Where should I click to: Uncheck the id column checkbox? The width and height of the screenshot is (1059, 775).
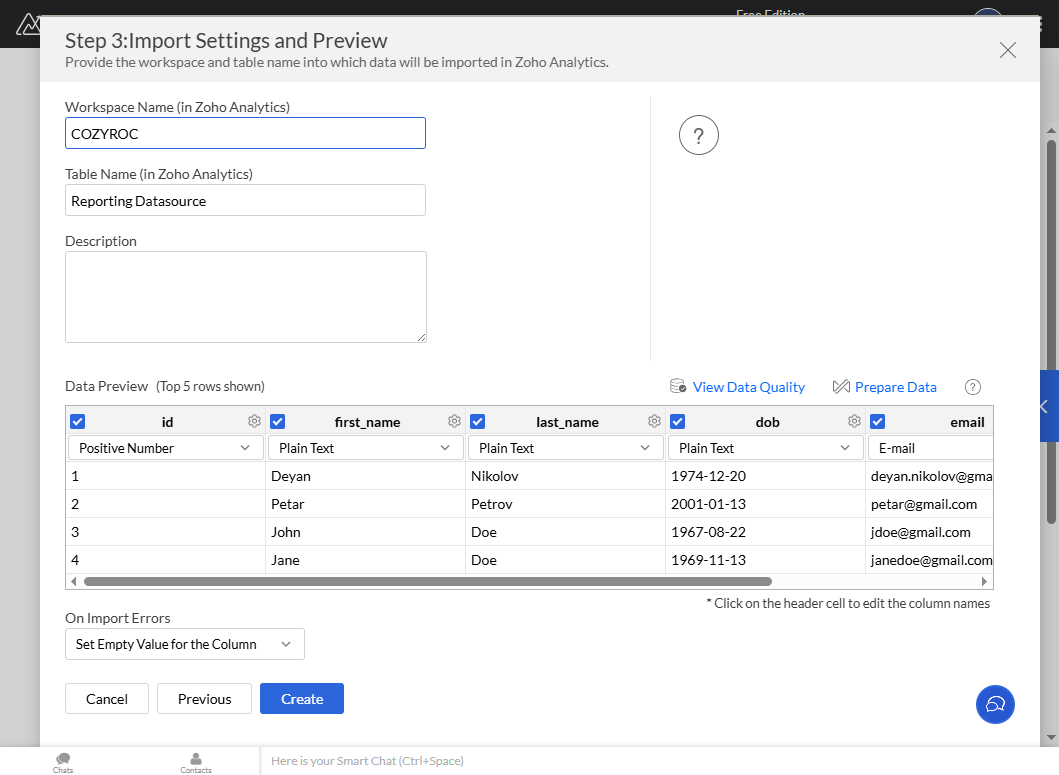pyautogui.click(x=78, y=422)
